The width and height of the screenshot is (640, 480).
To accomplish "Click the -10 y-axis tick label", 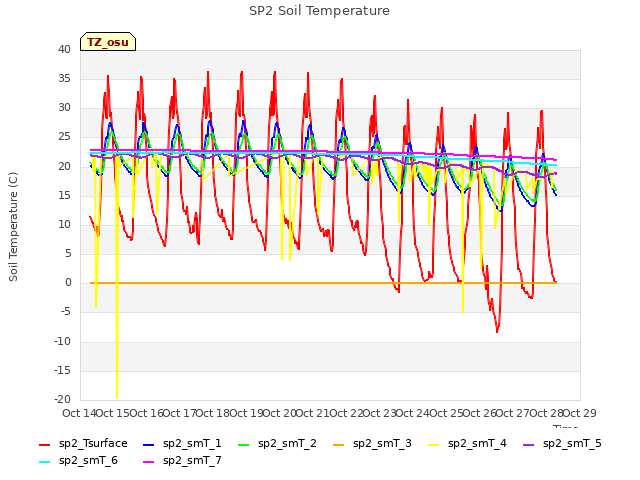I will [x=62, y=341].
